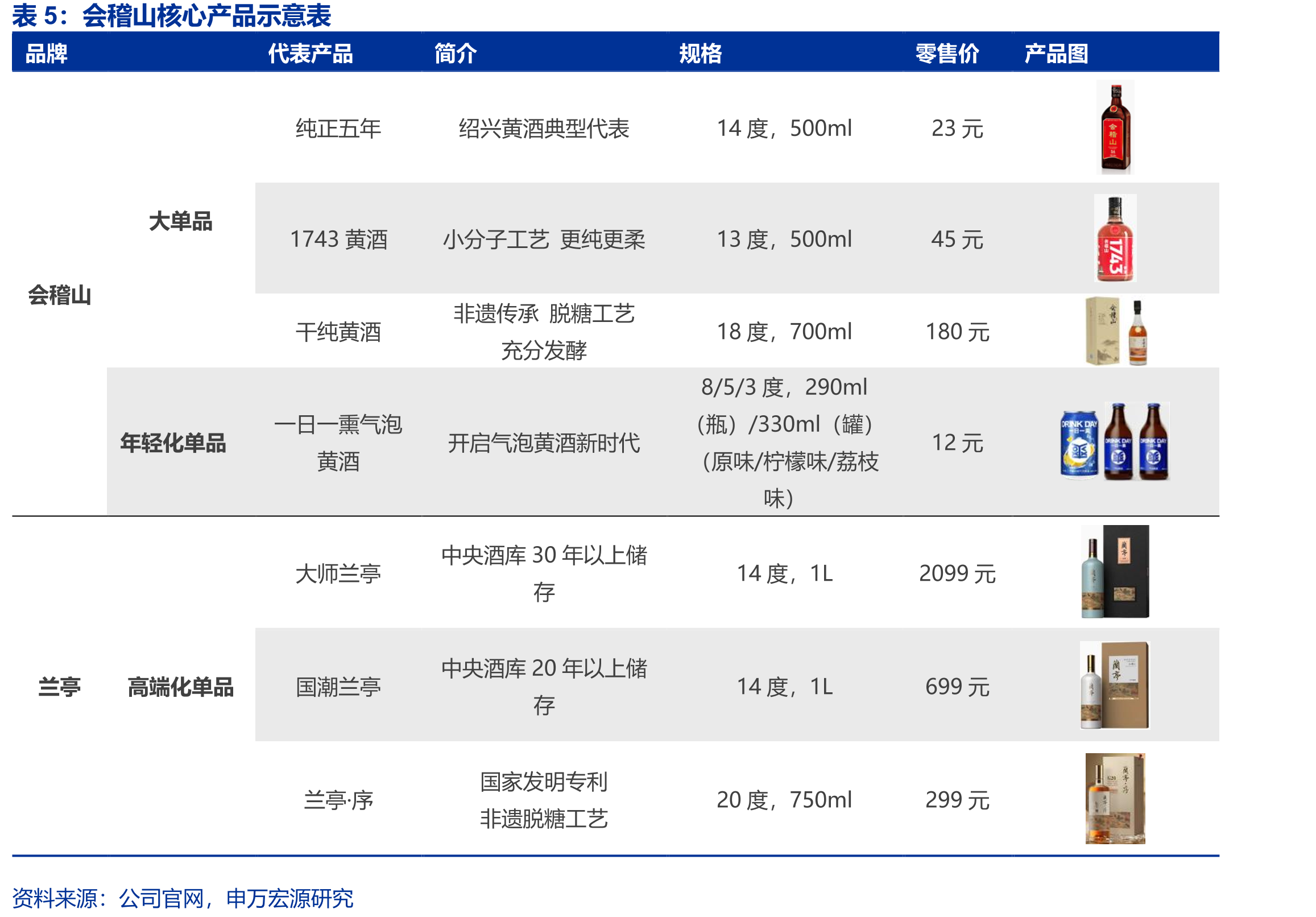This screenshot has width=1316, height=917.
Task: Click the 兰亭 brand cell
Action: pyautogui.click(x=60, y=687)
